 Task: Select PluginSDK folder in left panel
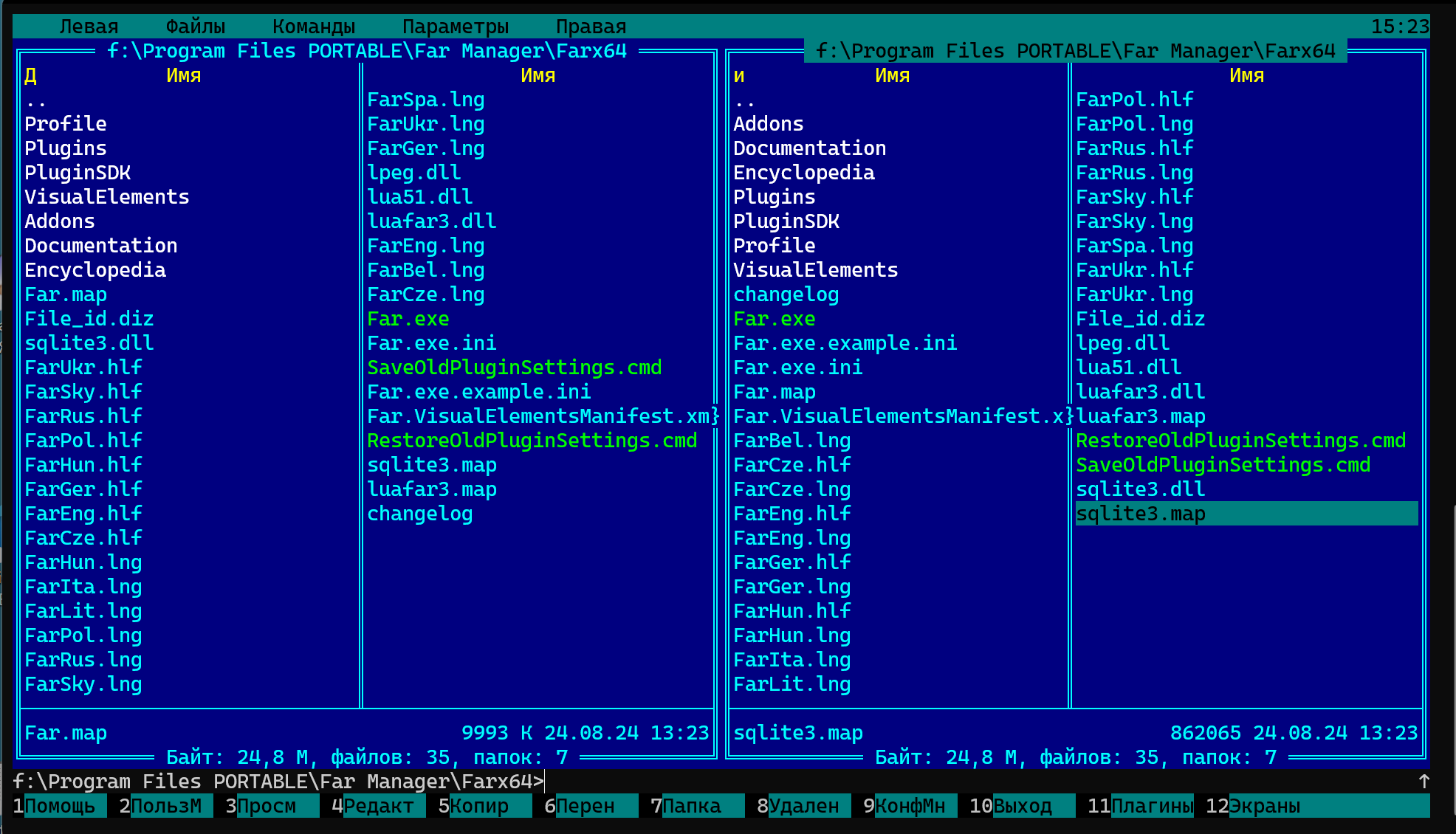tap(78, 173)
